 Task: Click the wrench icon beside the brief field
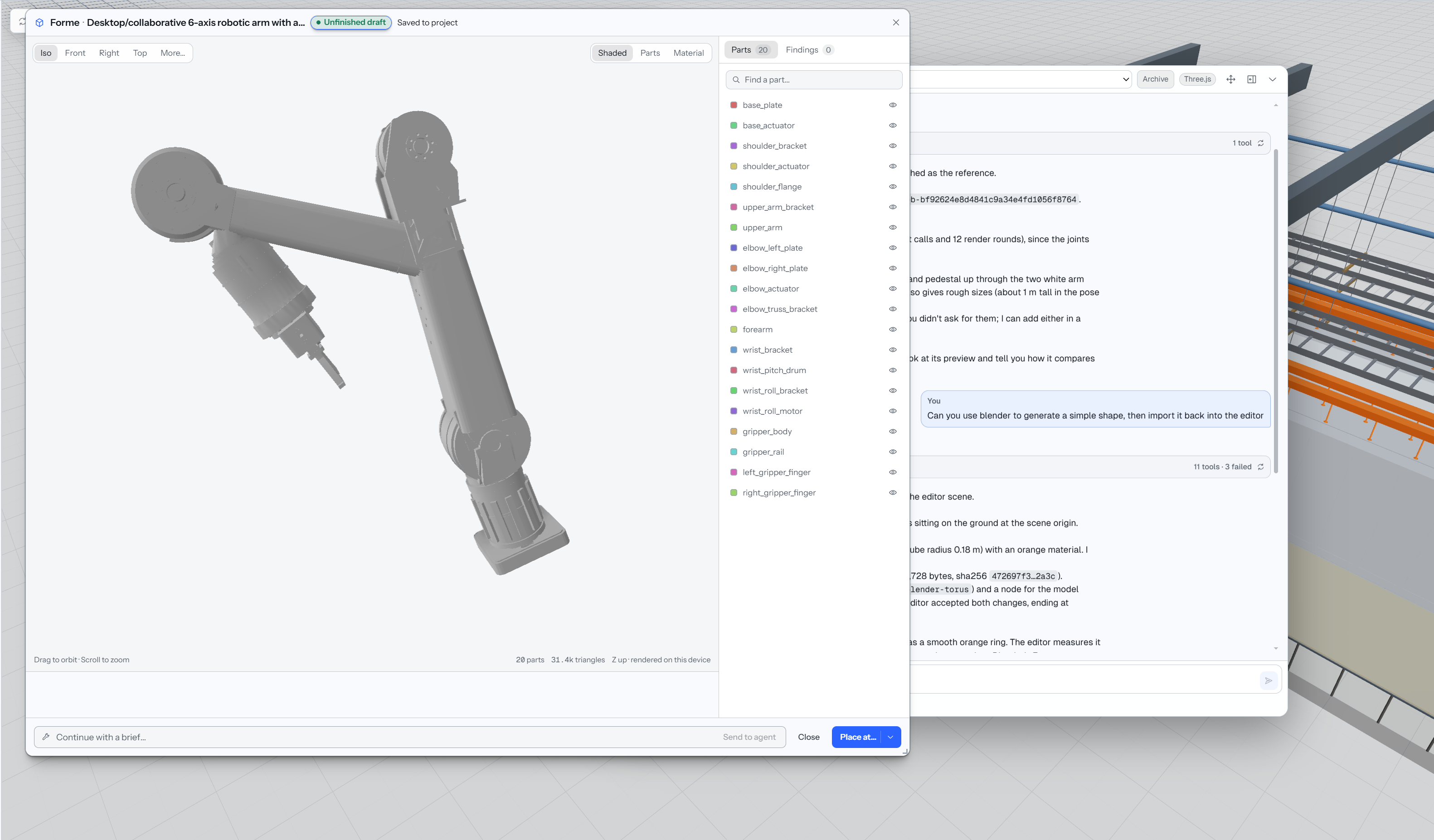46,737
